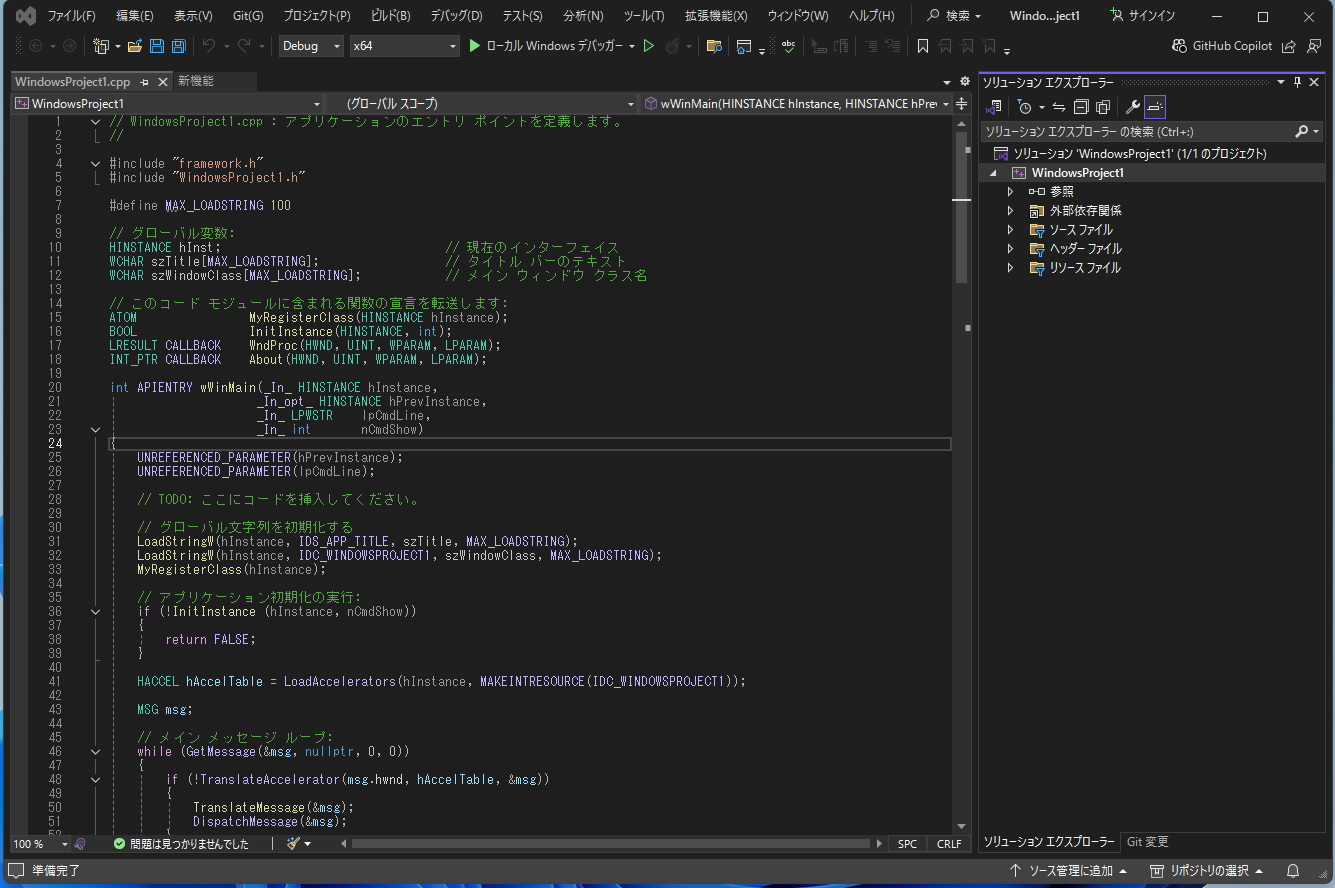Open the editor tab list dropdown arrow
1335x888 pixels.
[947, 82]
